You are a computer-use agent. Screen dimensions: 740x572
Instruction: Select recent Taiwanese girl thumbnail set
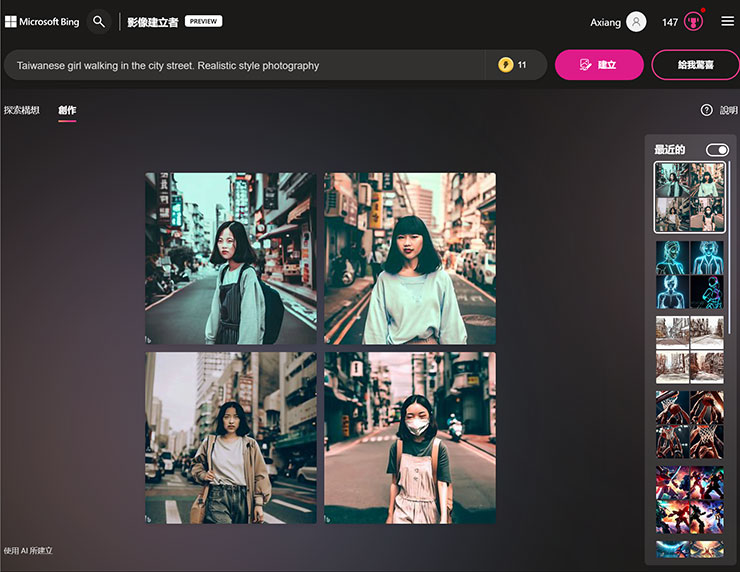pyautogui.click(x=690, y=197)
